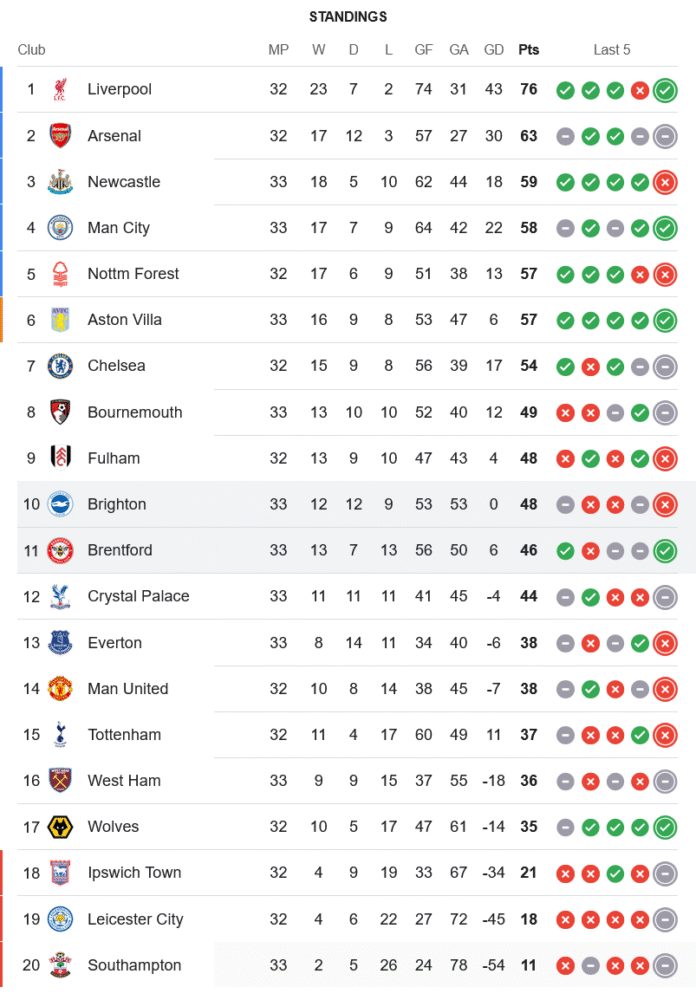Viewport: 696px width, 1000px height.
Task: Click the Man City club crest icon
Action: pyautogui.click(x=60, y=228)
